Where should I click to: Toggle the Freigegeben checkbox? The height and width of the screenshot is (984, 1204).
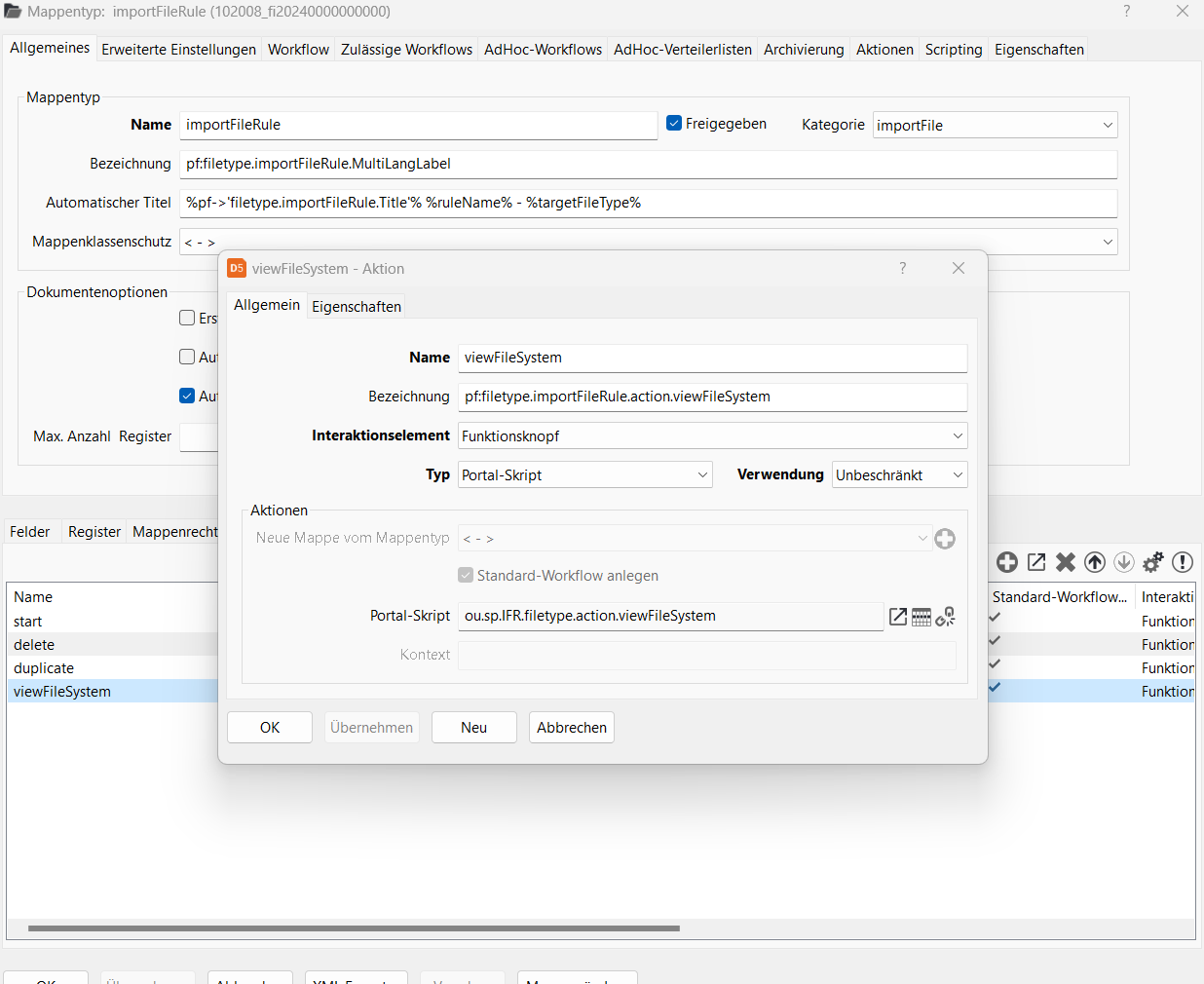674,123
